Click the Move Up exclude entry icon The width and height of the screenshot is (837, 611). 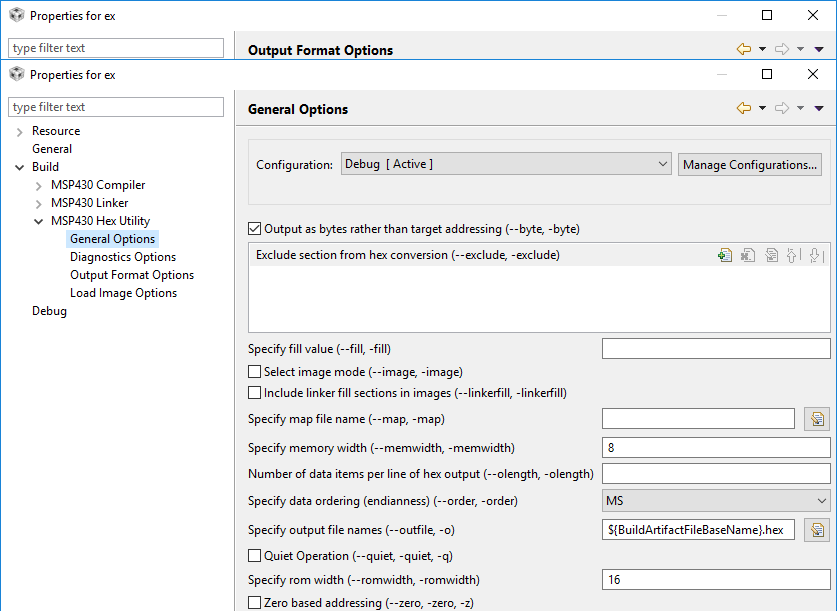(x=794, y=256)
